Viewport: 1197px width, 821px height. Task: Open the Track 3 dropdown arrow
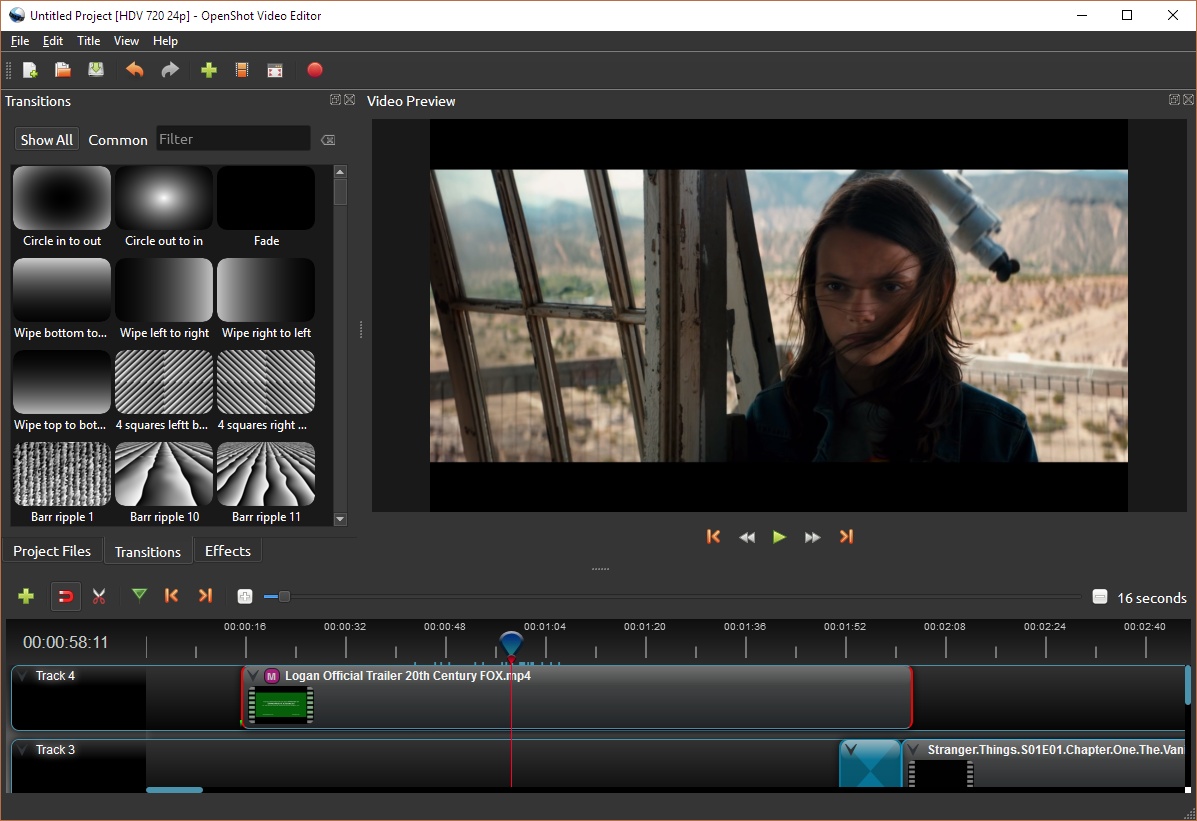(22, 750)
